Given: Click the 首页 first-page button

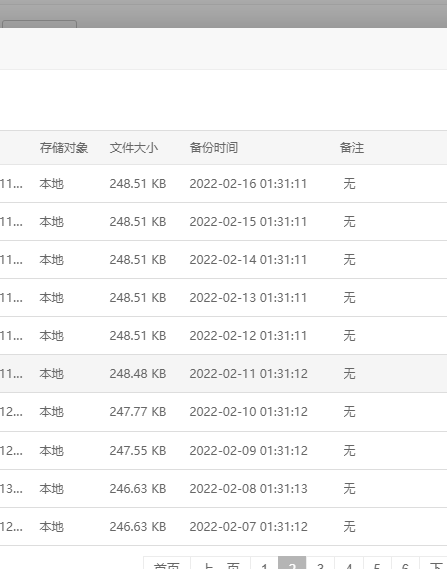Looking at the screenshot, I should [167, 563].
